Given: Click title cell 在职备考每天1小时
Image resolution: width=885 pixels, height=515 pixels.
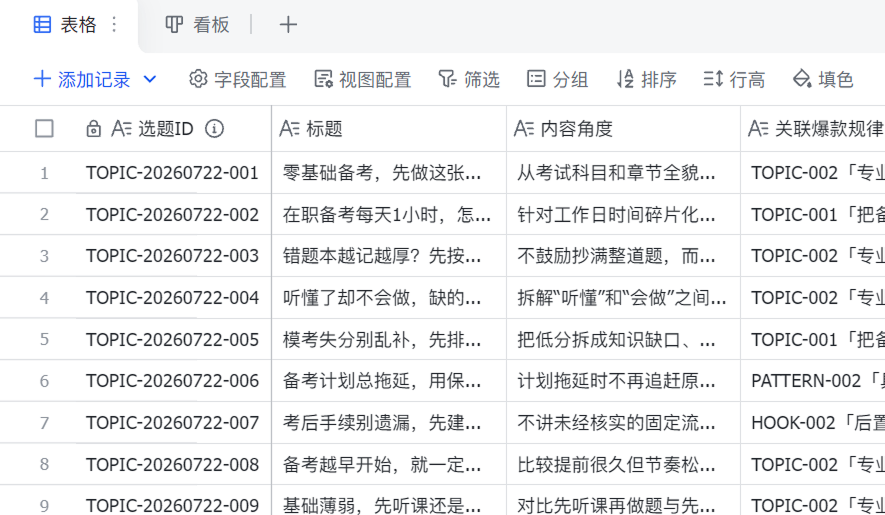Looking at the screenshot, I should [389, 215].
